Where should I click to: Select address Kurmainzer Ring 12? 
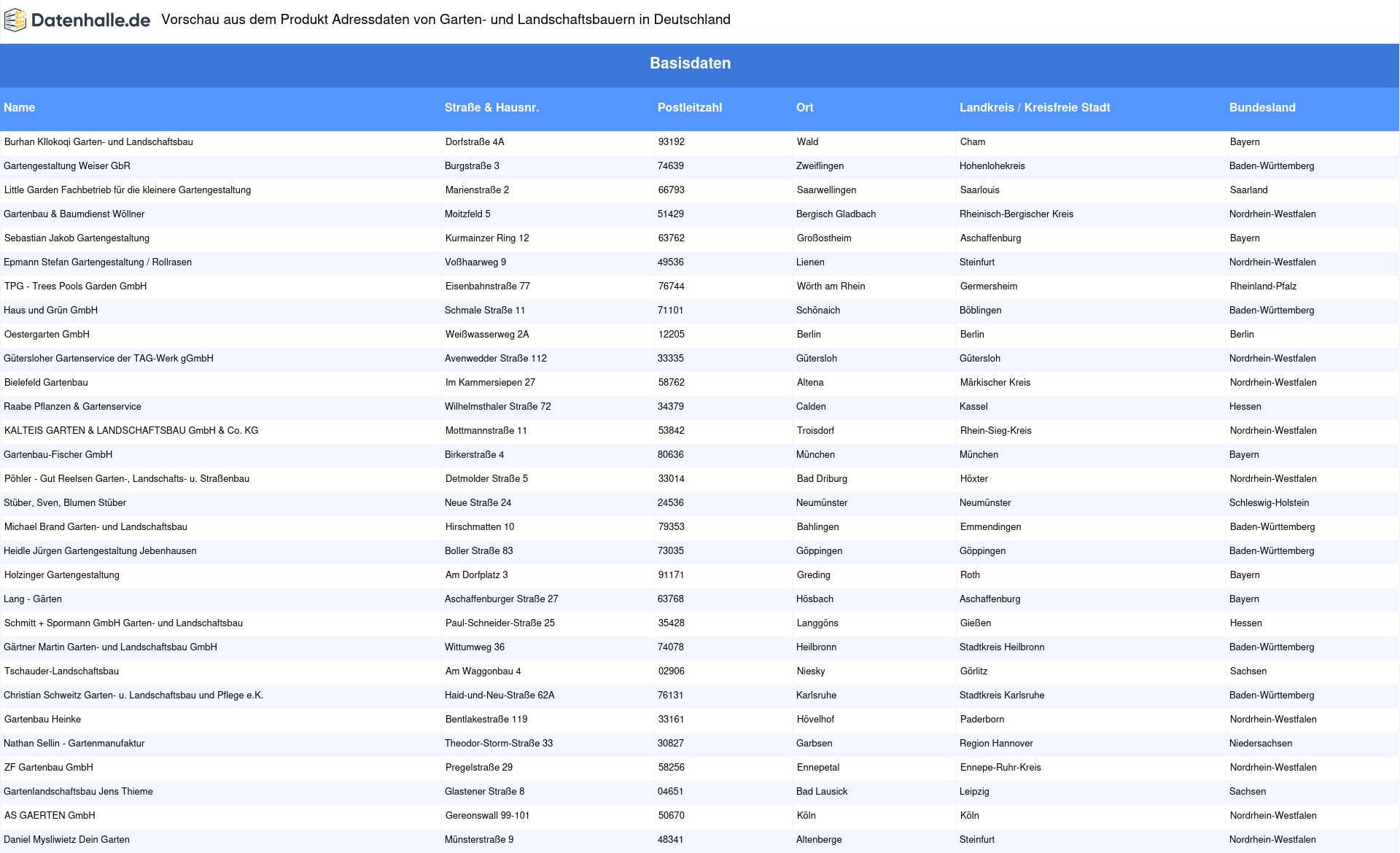pyautogui.click(x=487, y=238)
